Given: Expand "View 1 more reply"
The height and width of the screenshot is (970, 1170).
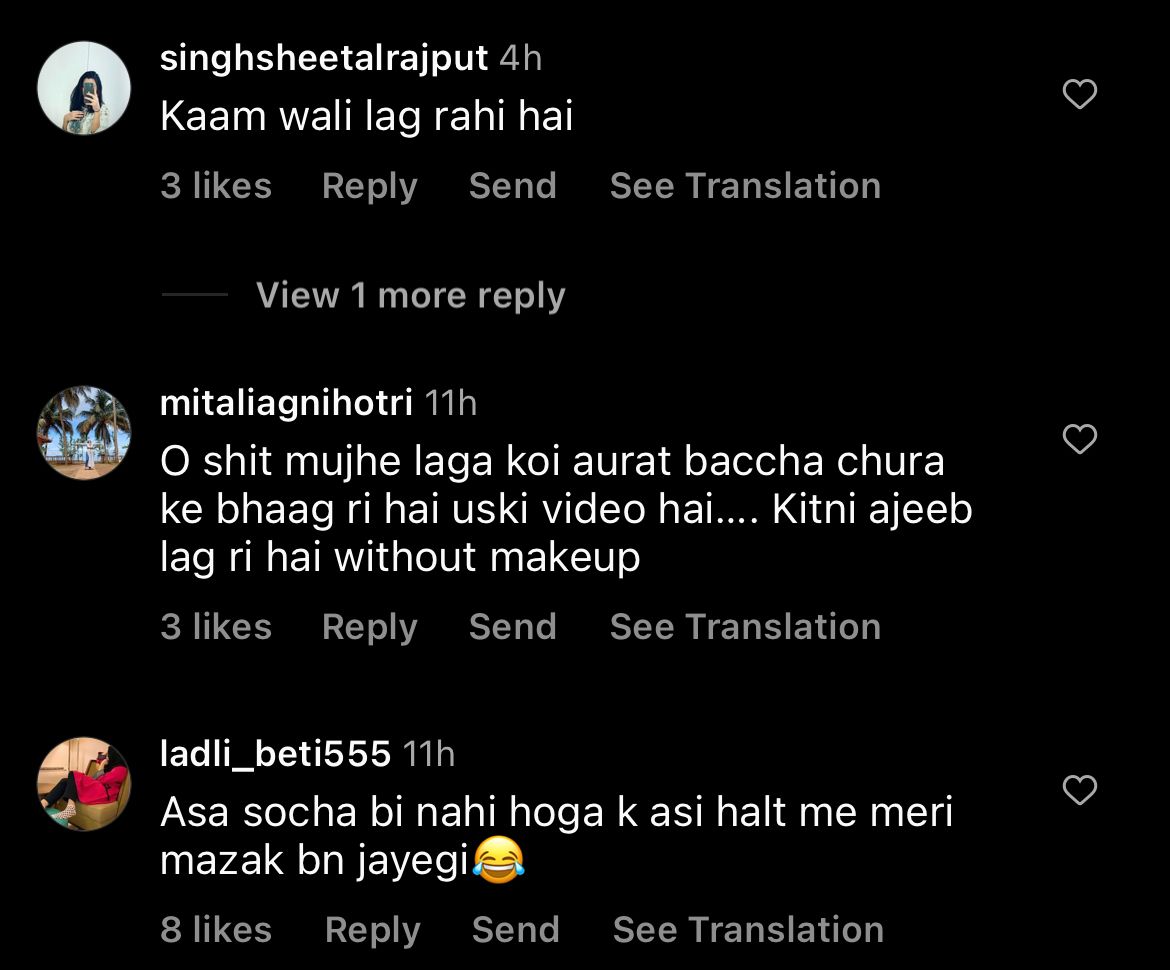Looking at the screenshot, I should click(x=410, y=296).
